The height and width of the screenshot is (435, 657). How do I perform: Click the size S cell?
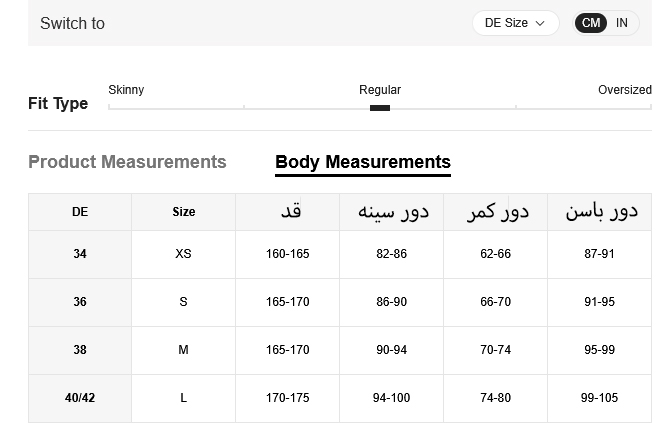[x=183, y=302]
